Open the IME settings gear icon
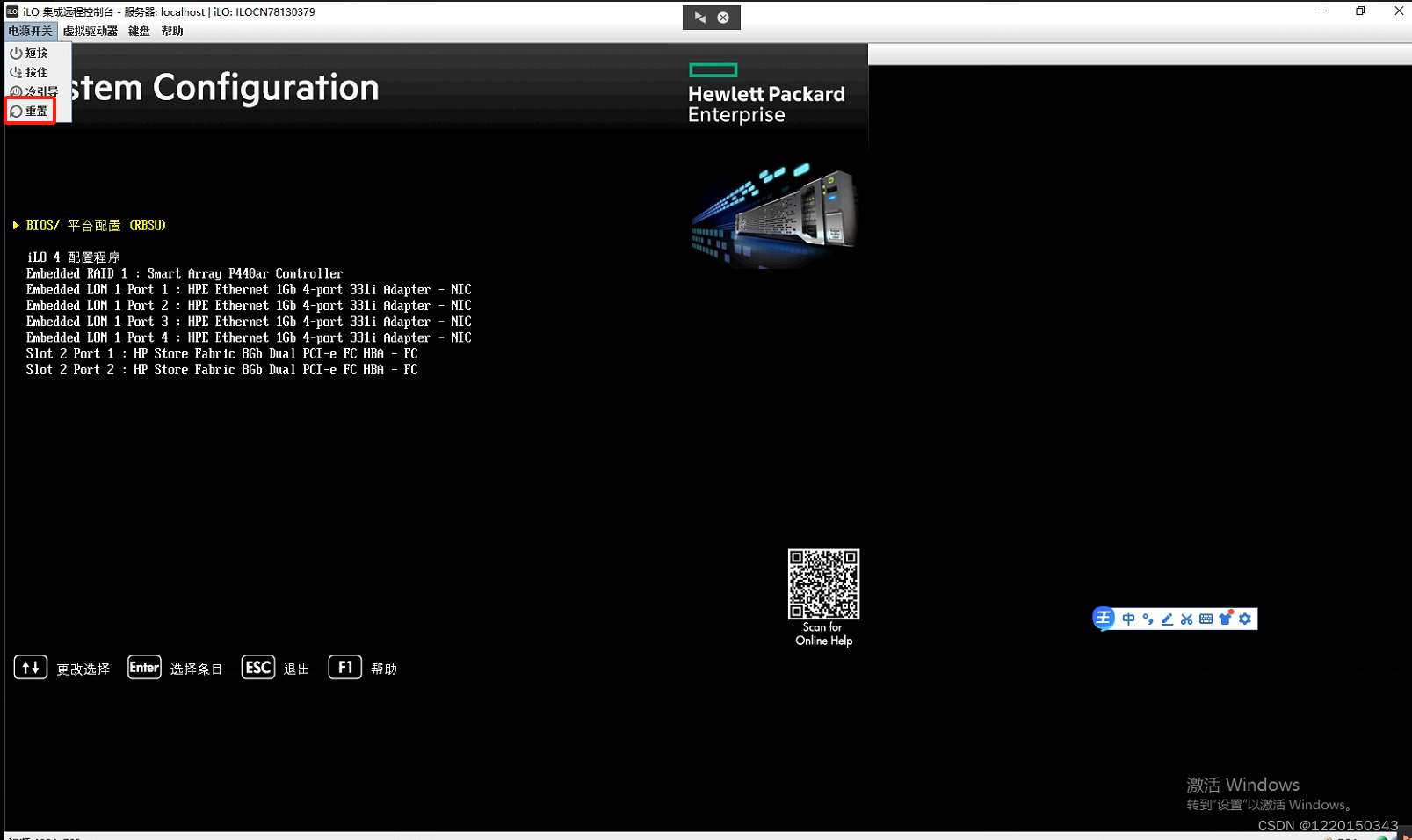The height and width of the screenshot is (840, 1412). click(x=1245, y=619)
